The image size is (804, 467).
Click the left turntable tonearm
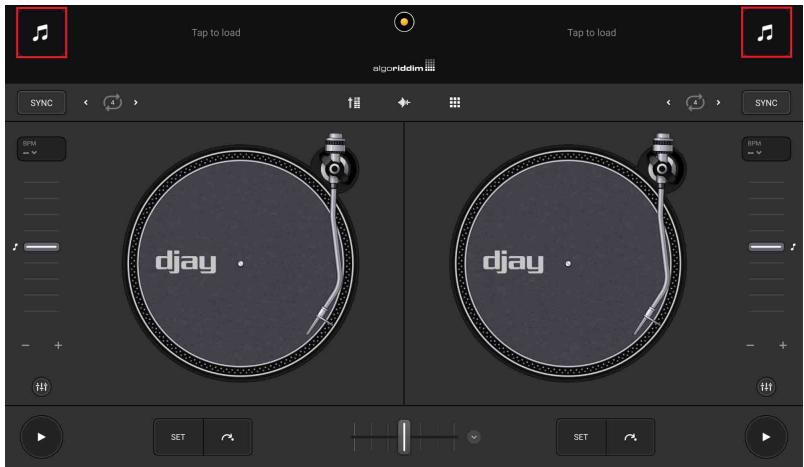pos(334,236)
